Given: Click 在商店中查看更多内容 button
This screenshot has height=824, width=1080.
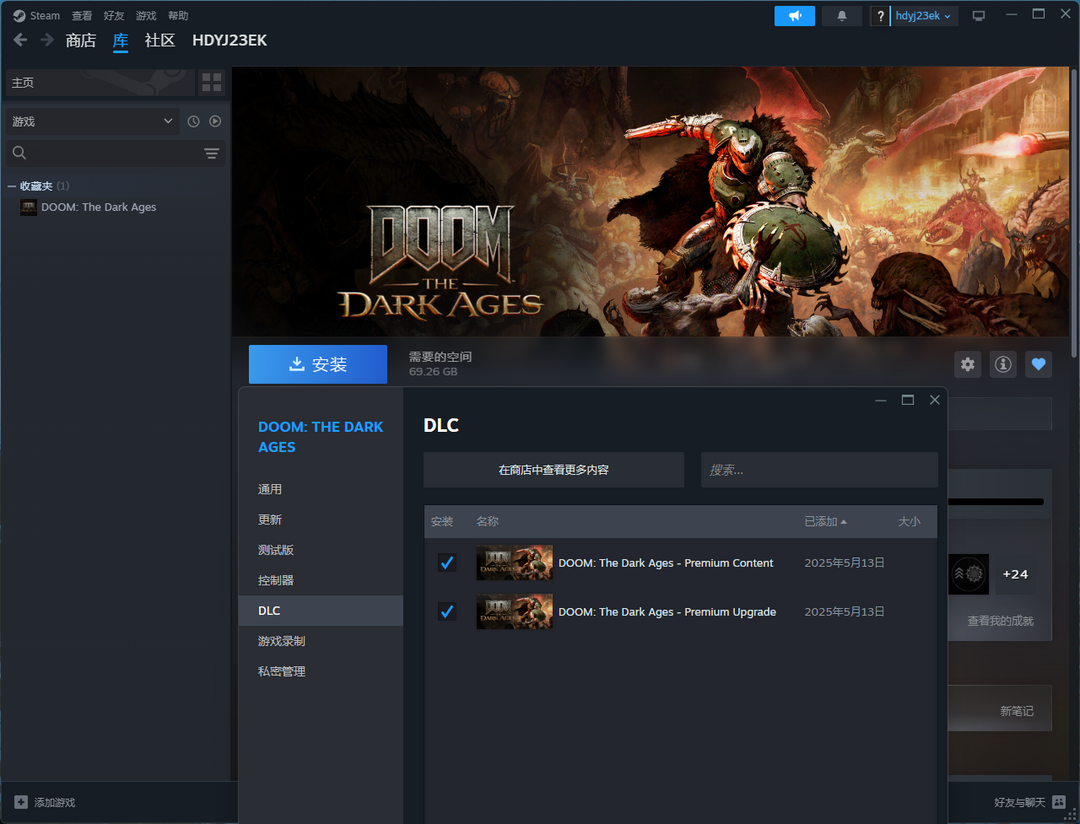Looking at the screenshot, I should pos(554,470).
